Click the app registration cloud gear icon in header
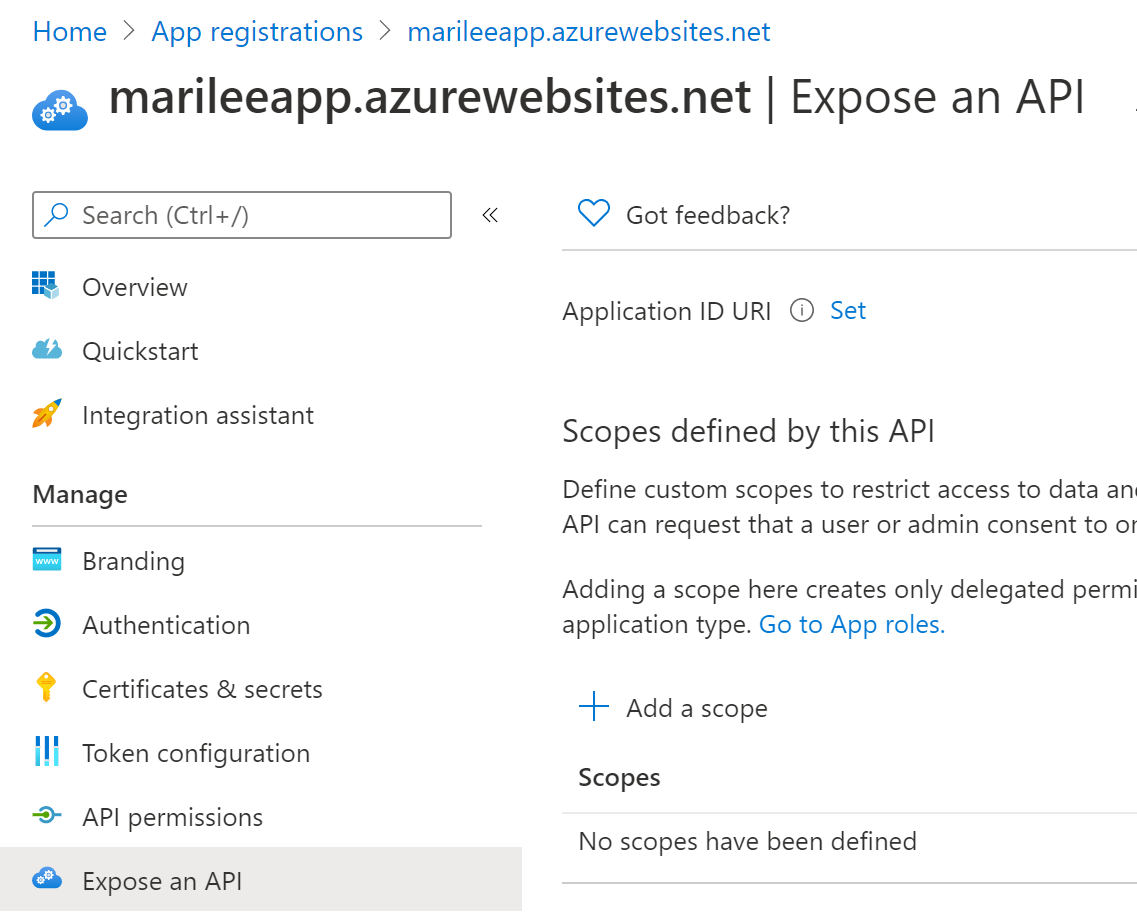1137x921 pixels. [59, 110]
